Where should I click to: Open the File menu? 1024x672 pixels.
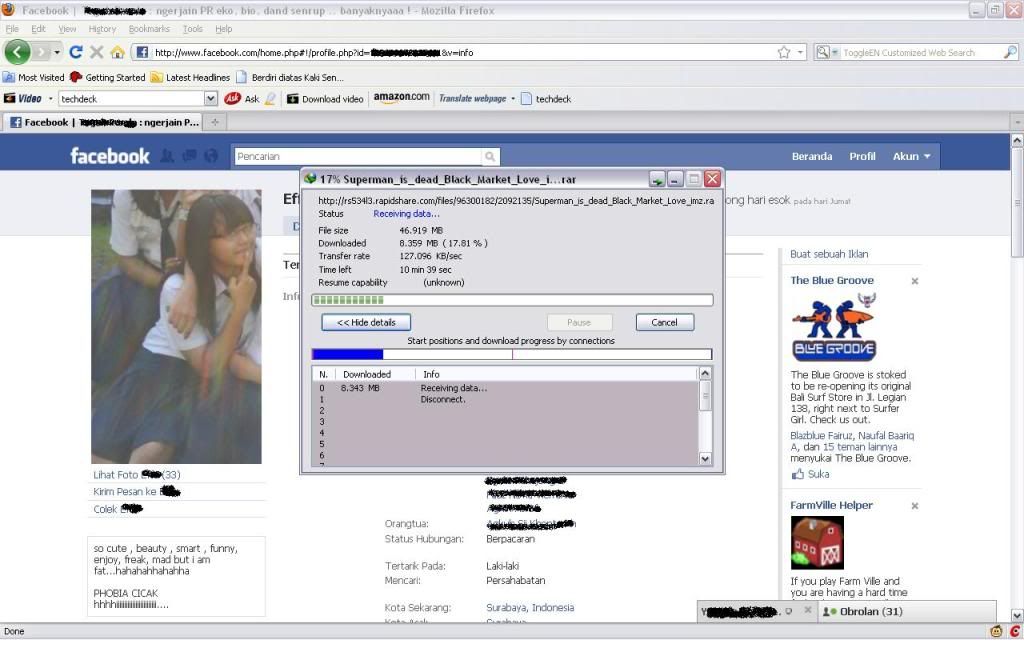pos(12,29)
